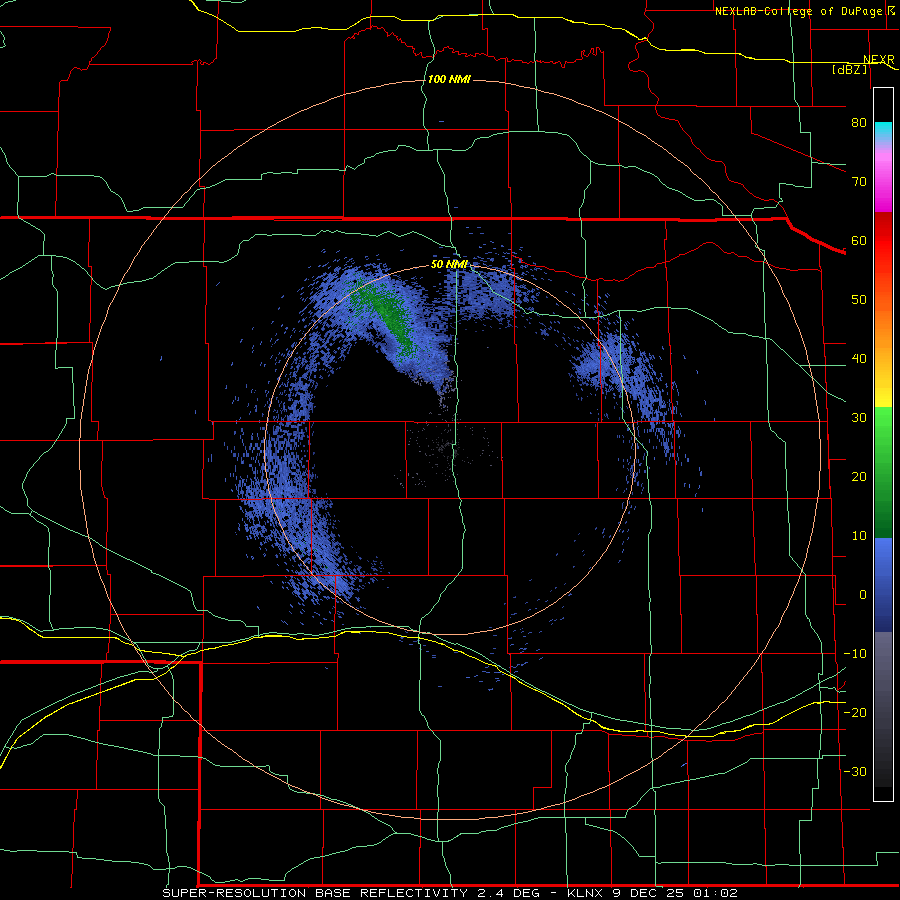Click "SUPER-RESOLUTION BASE REFLECTIVITY" in the caption
Image resolution: width=900 pixels, height=900 pixels.
315,893
